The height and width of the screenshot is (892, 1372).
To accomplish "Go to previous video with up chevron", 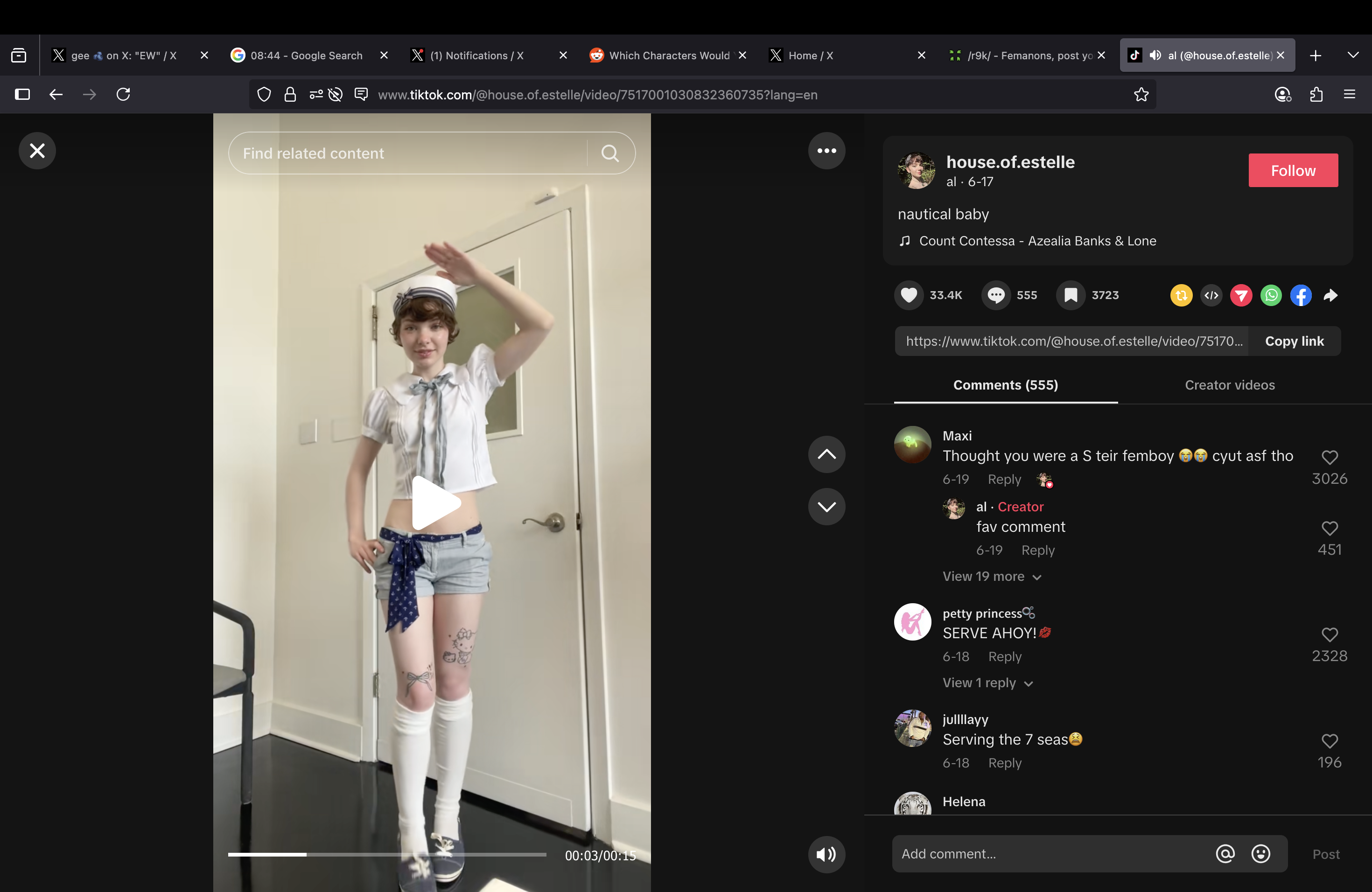I will pos(826,454).
